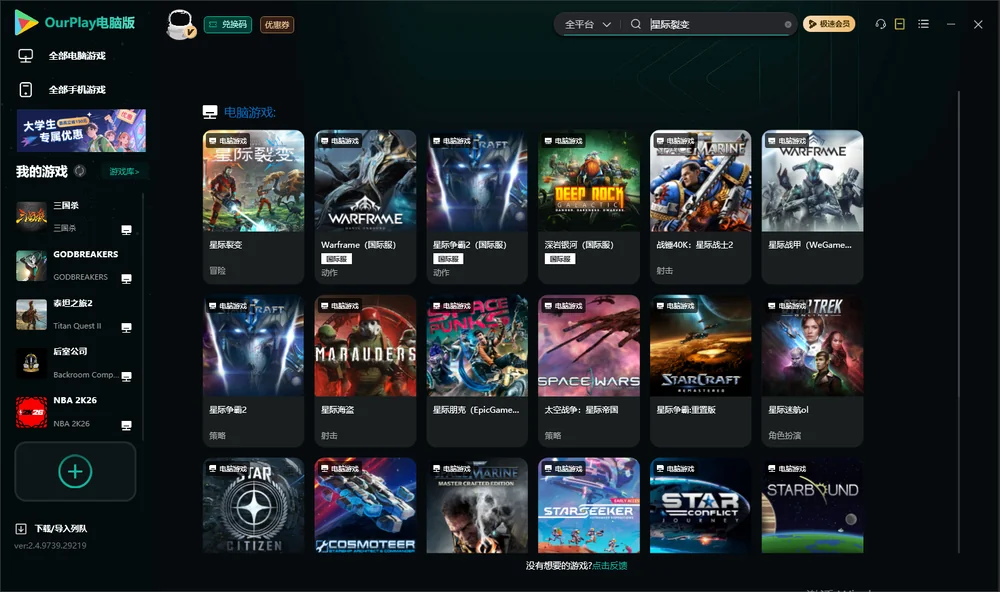This screenshot has height=592, width=1000.
Task: Select 三国杀 in my games list
Action: click(75, 217)
